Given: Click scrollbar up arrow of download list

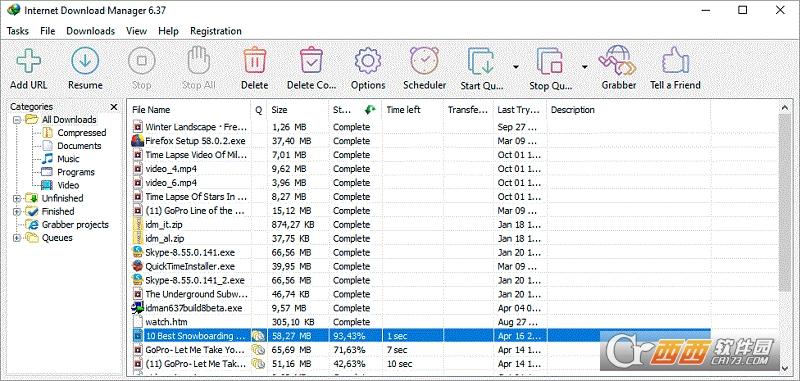Looking at the screenshot, I should (785, 108).
